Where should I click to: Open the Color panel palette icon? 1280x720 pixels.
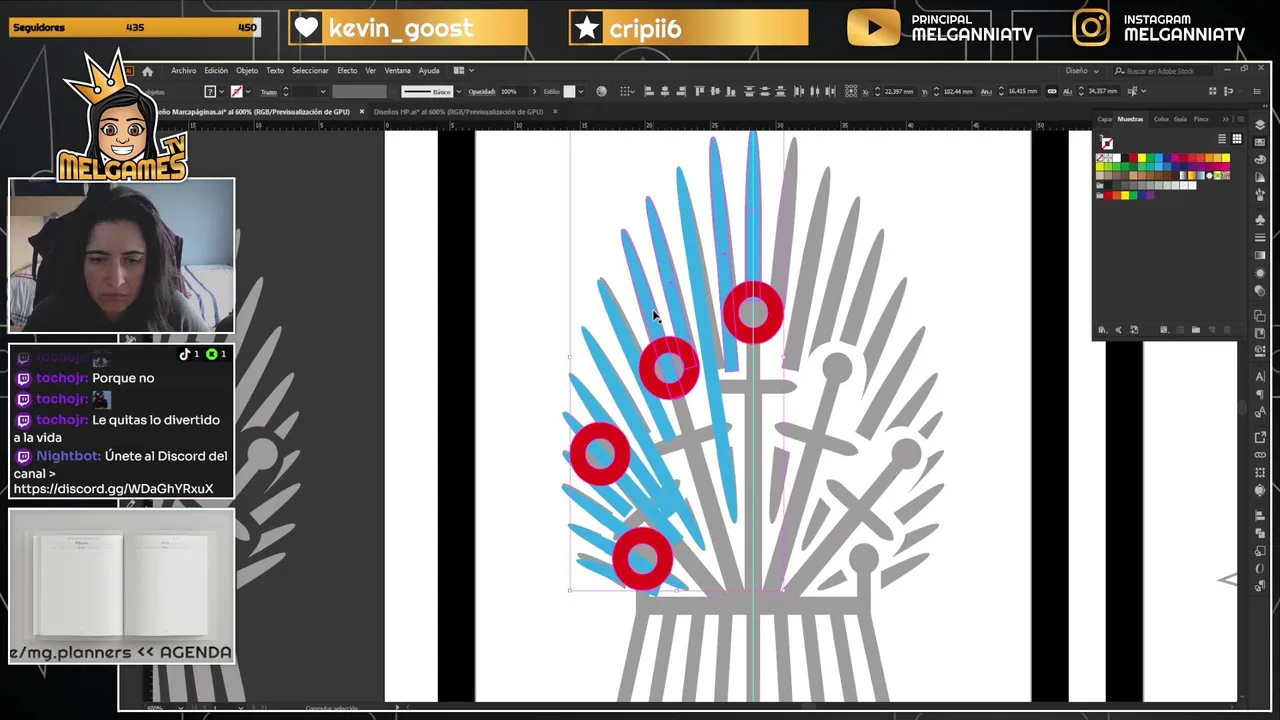pyautogui.click(x=1260, y=159)
